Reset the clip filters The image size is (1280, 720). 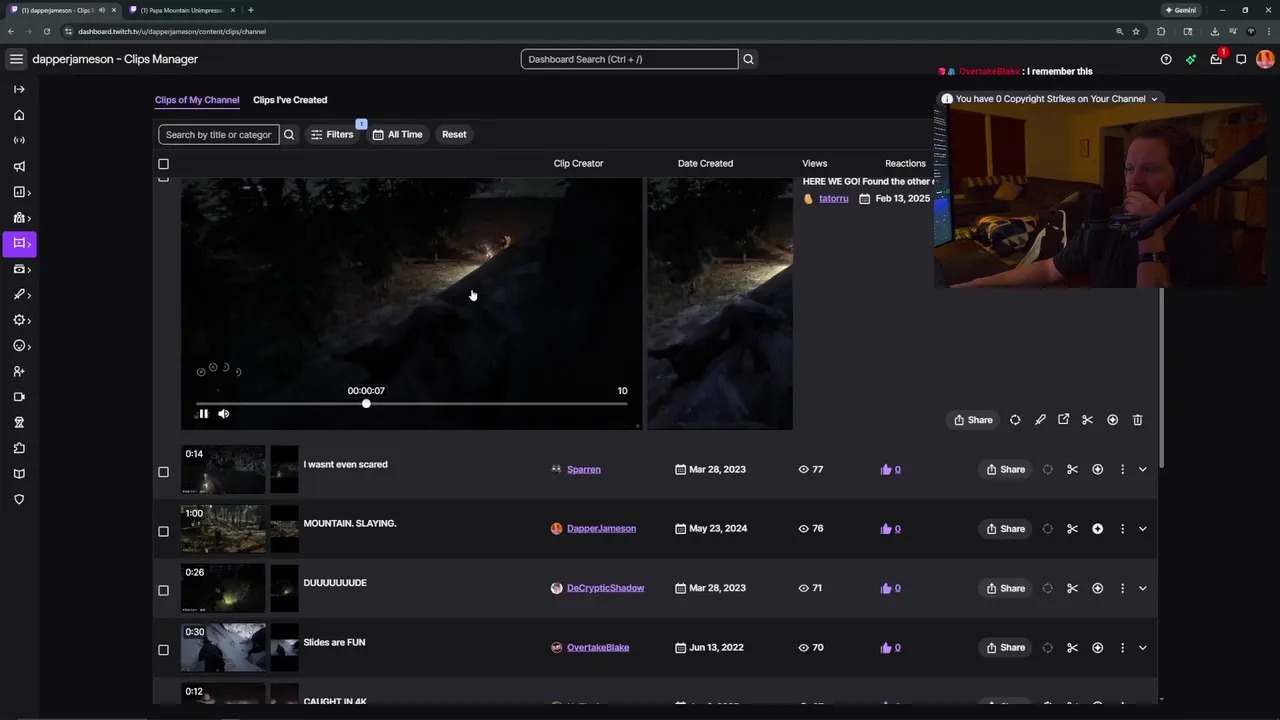tap(454, 134)
